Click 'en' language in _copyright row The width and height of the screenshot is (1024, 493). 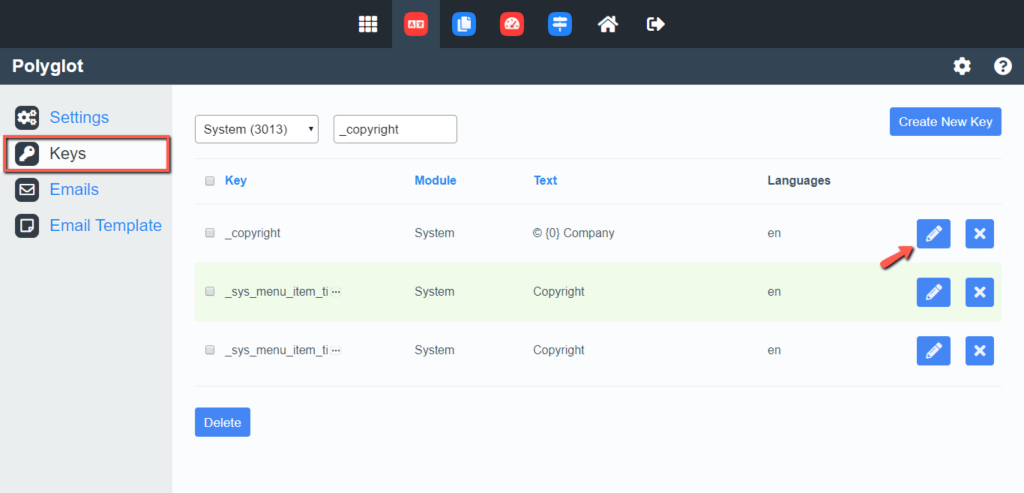(x=774, y=233)
